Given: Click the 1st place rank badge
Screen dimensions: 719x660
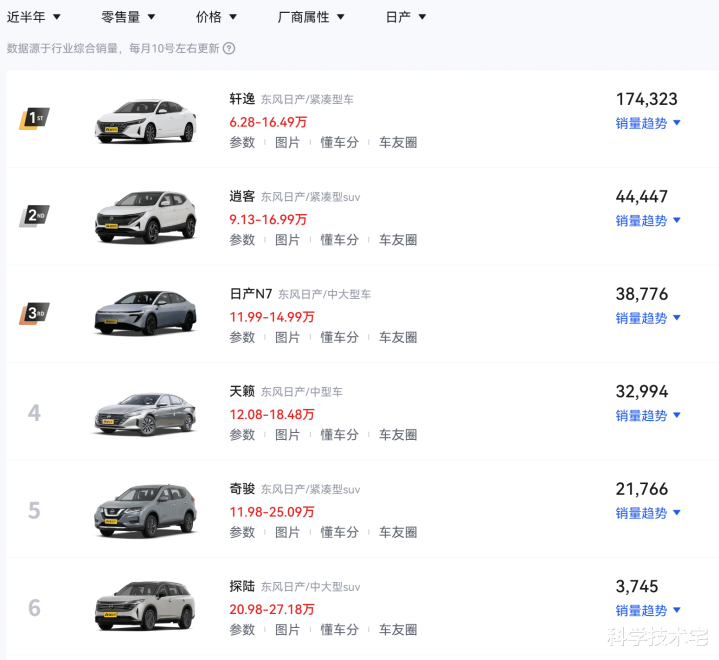Looking at the screenshot, I should [34, 119].
